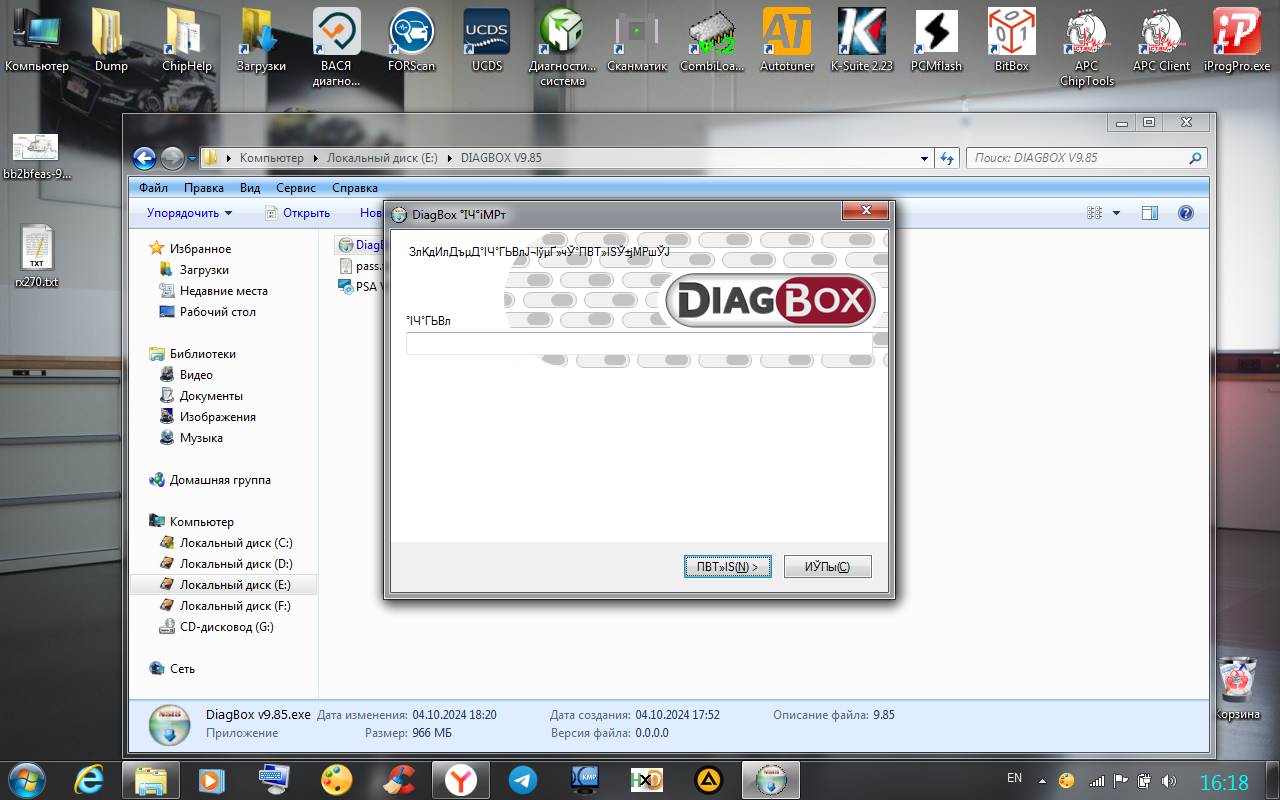Open Telegram from the taskbar
The height and width of the screenshot is (800, 1280).
(x=522, y=779)
